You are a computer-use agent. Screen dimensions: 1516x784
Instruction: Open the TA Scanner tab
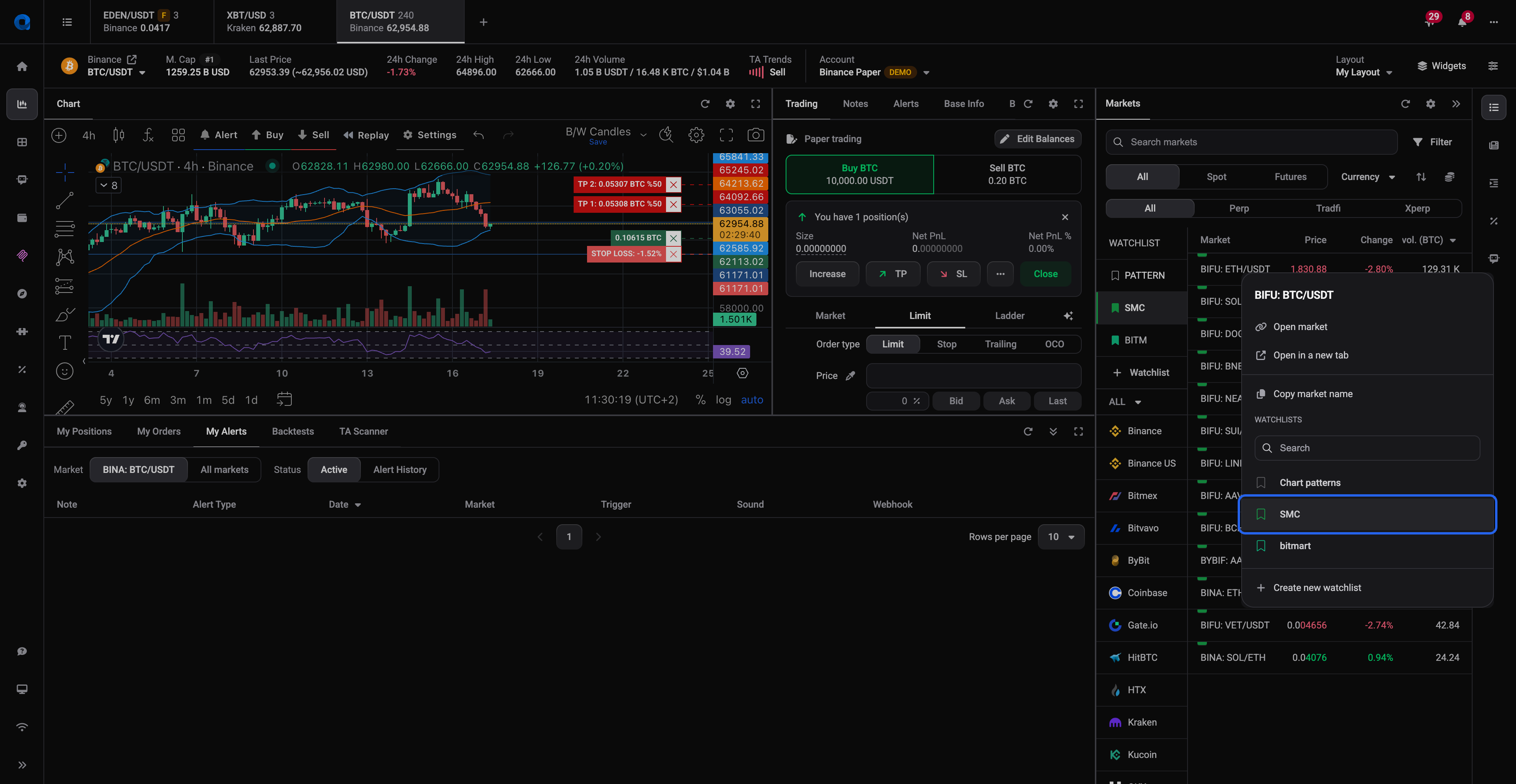(x=363, y=431)
